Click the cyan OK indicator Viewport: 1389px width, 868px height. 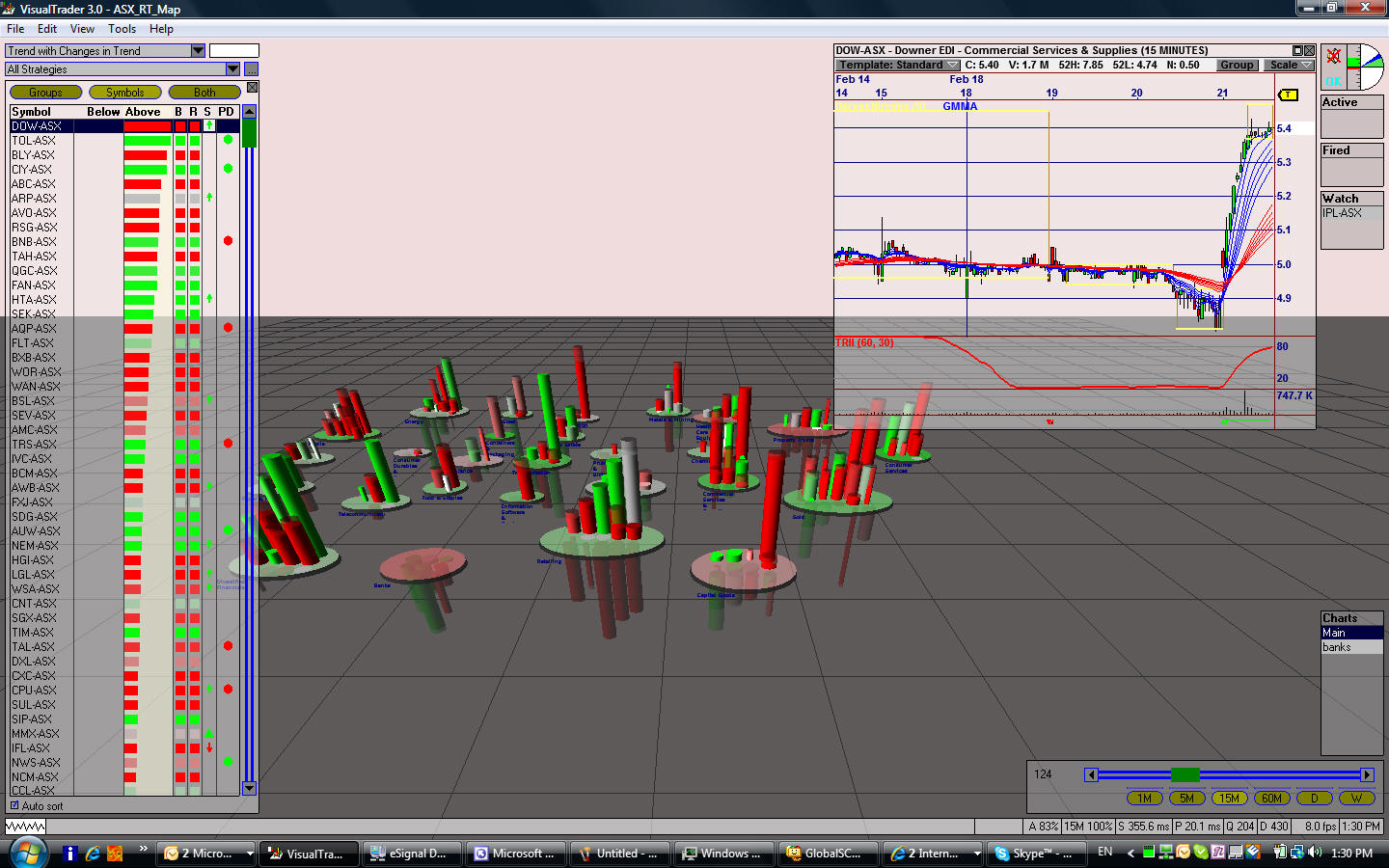pyautogui.click(x=1334, y=82)
